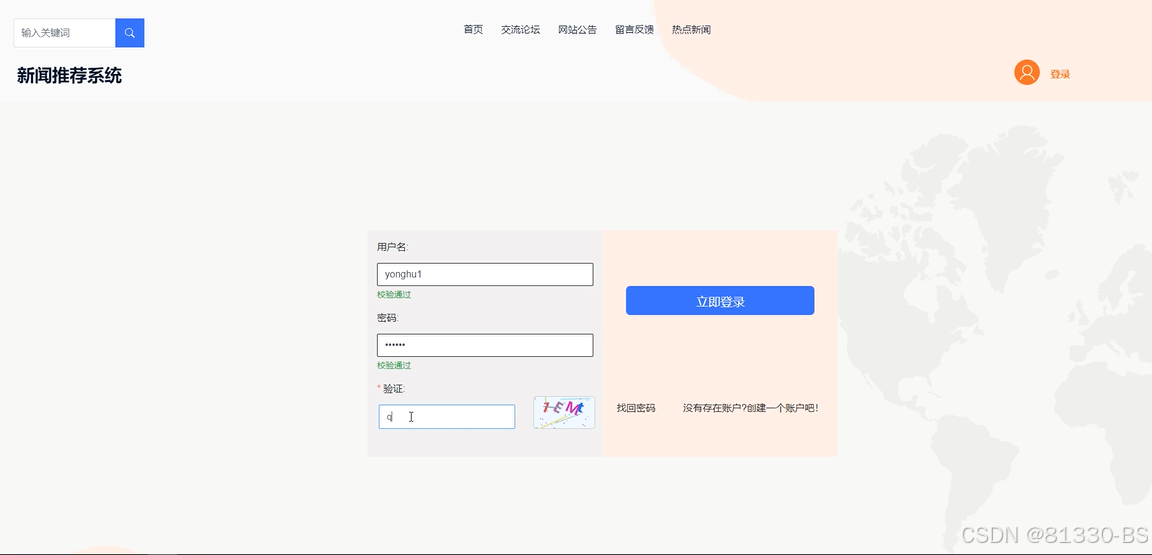Click the 验证 label text

click(394, 389)
